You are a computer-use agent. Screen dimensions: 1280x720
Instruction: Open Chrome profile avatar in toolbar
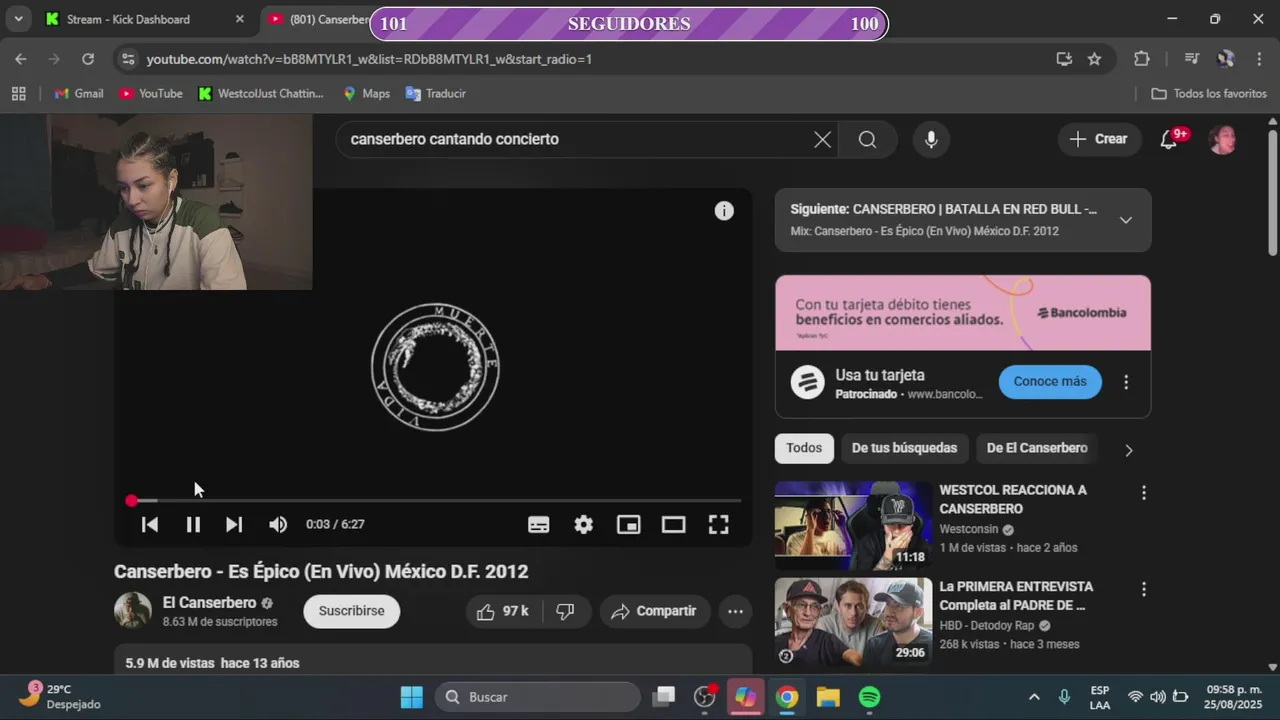click(x=1226, y=59)
